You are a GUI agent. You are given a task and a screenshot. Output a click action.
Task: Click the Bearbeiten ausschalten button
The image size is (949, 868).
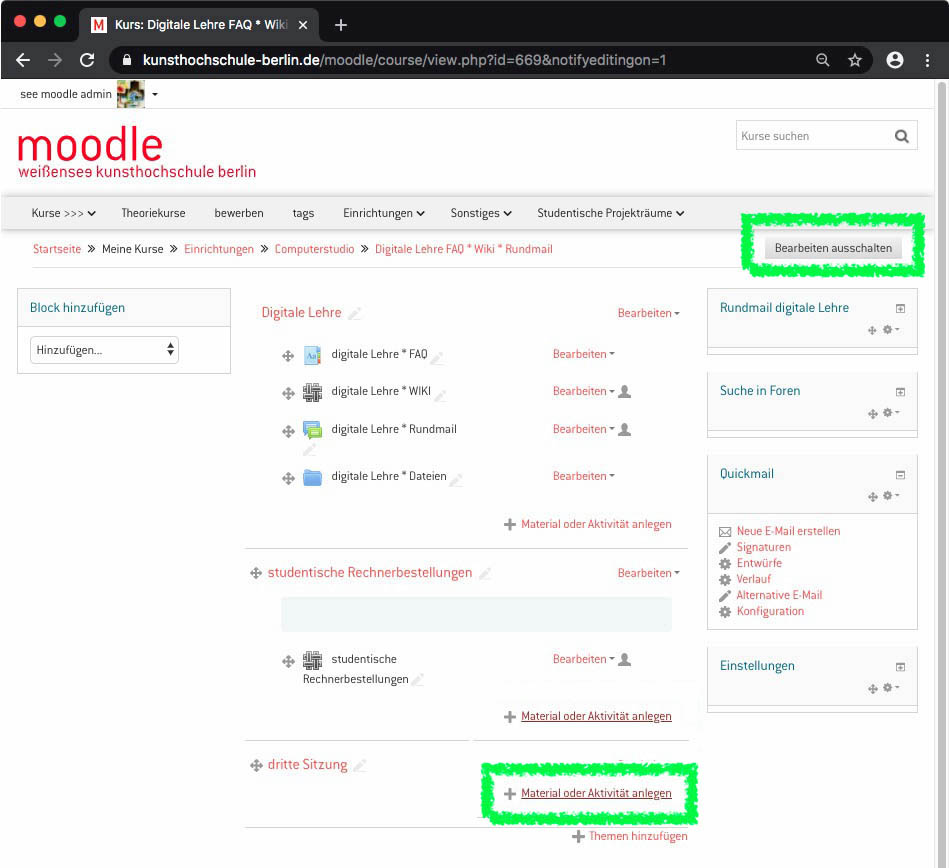click(833, 248)
